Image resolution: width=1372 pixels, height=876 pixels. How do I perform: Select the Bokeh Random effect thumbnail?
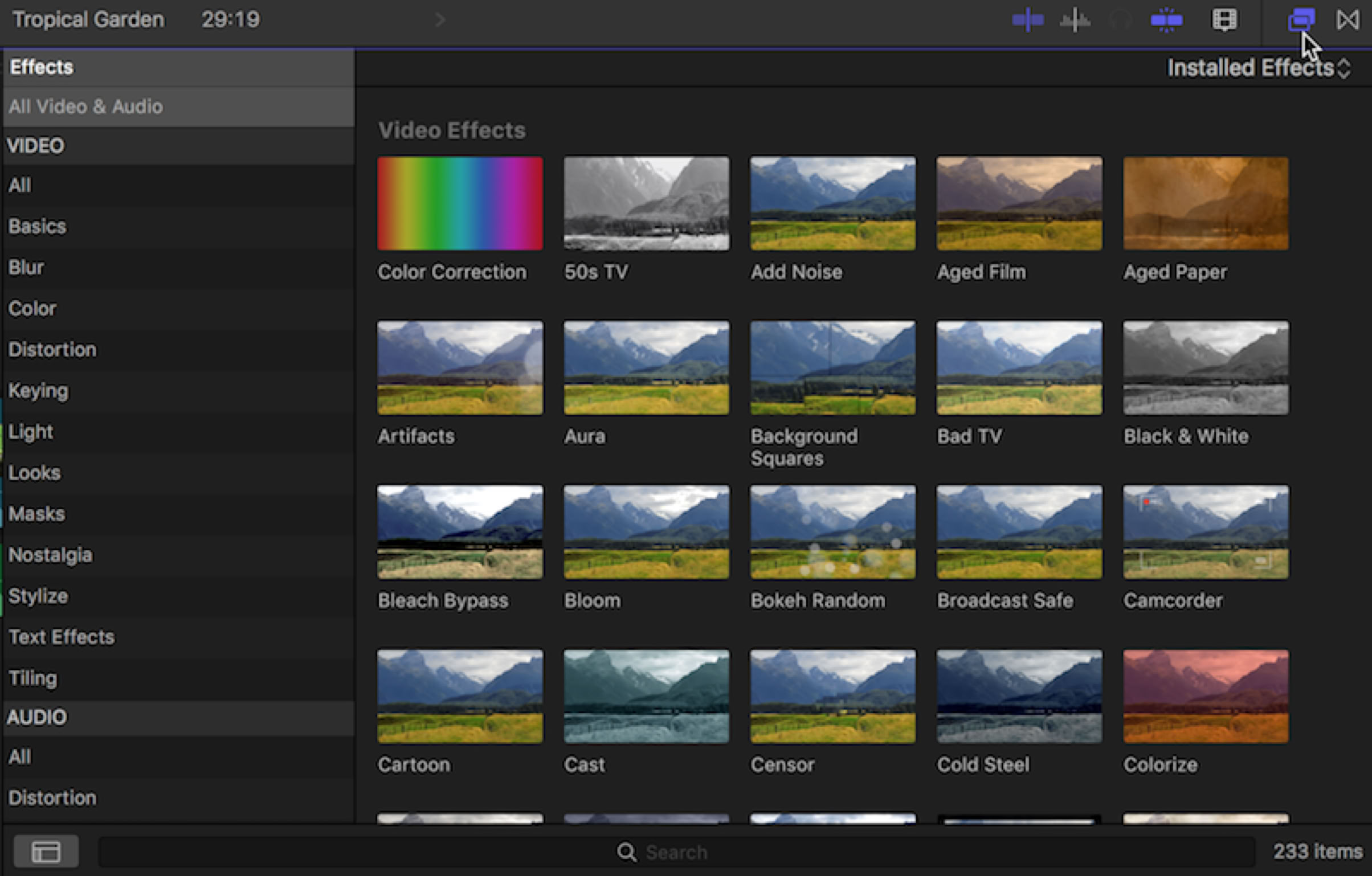832,532
